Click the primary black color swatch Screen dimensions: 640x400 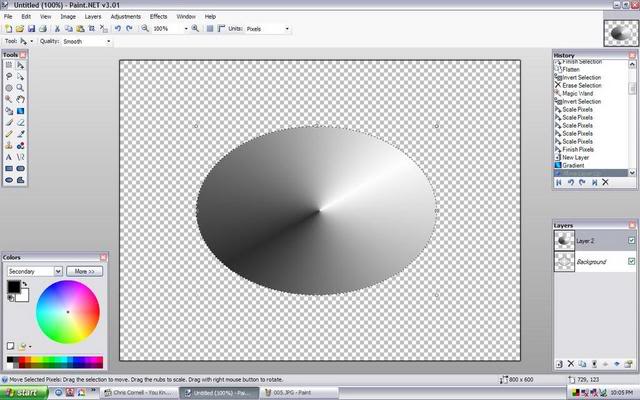(13, 287)
